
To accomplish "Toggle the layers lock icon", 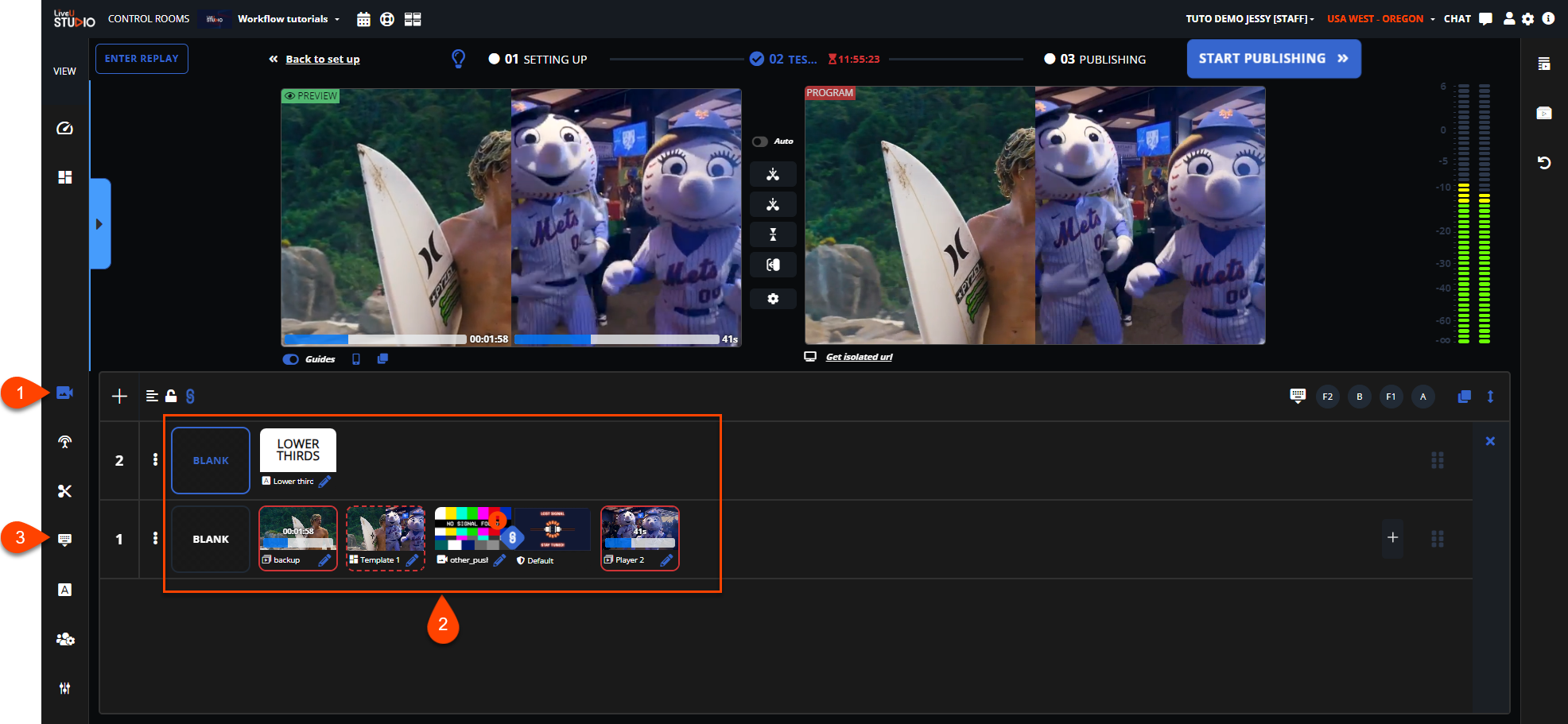I will pos(171,396).
